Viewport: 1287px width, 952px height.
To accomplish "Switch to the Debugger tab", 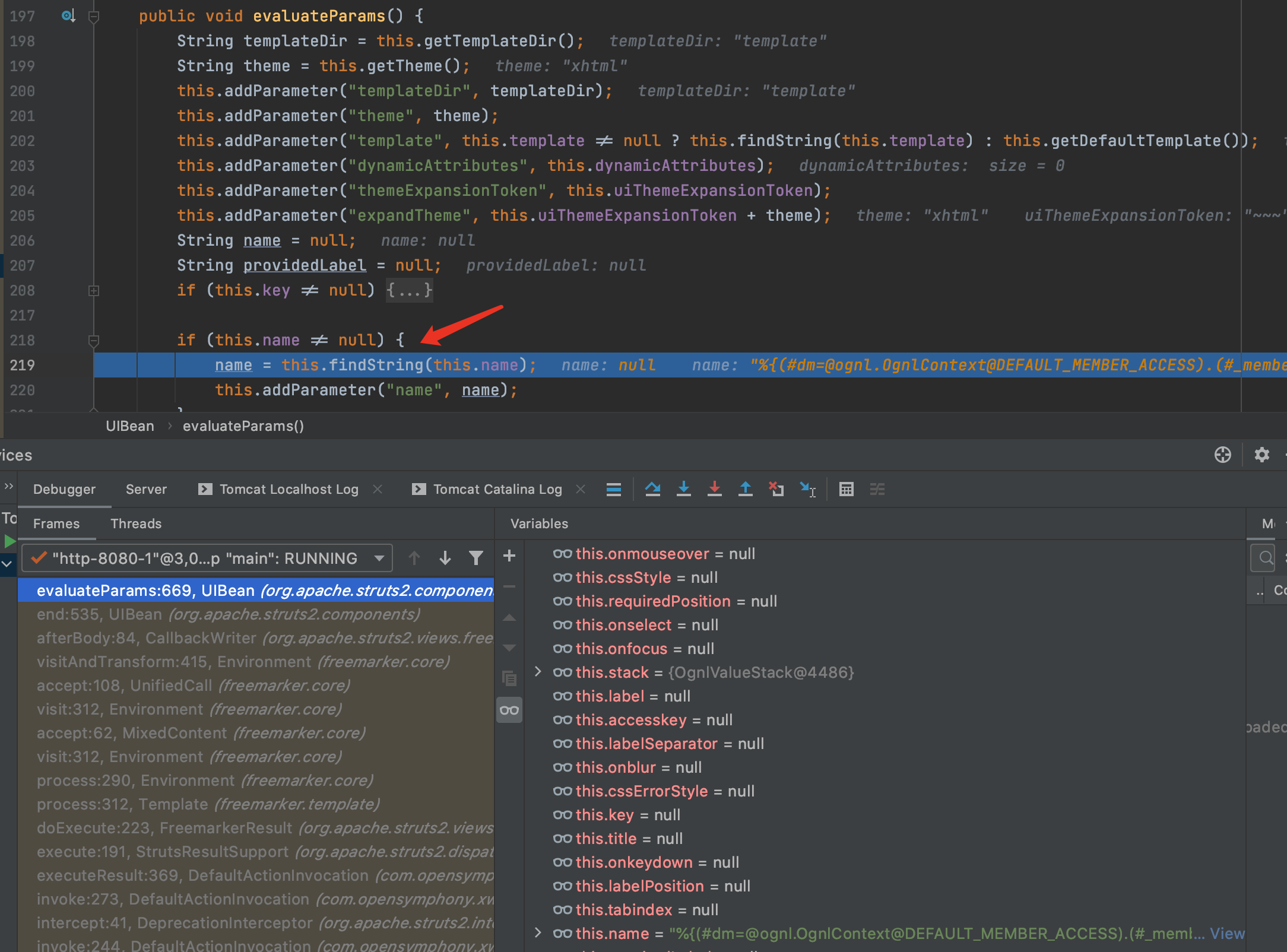I will coord(64,489).
